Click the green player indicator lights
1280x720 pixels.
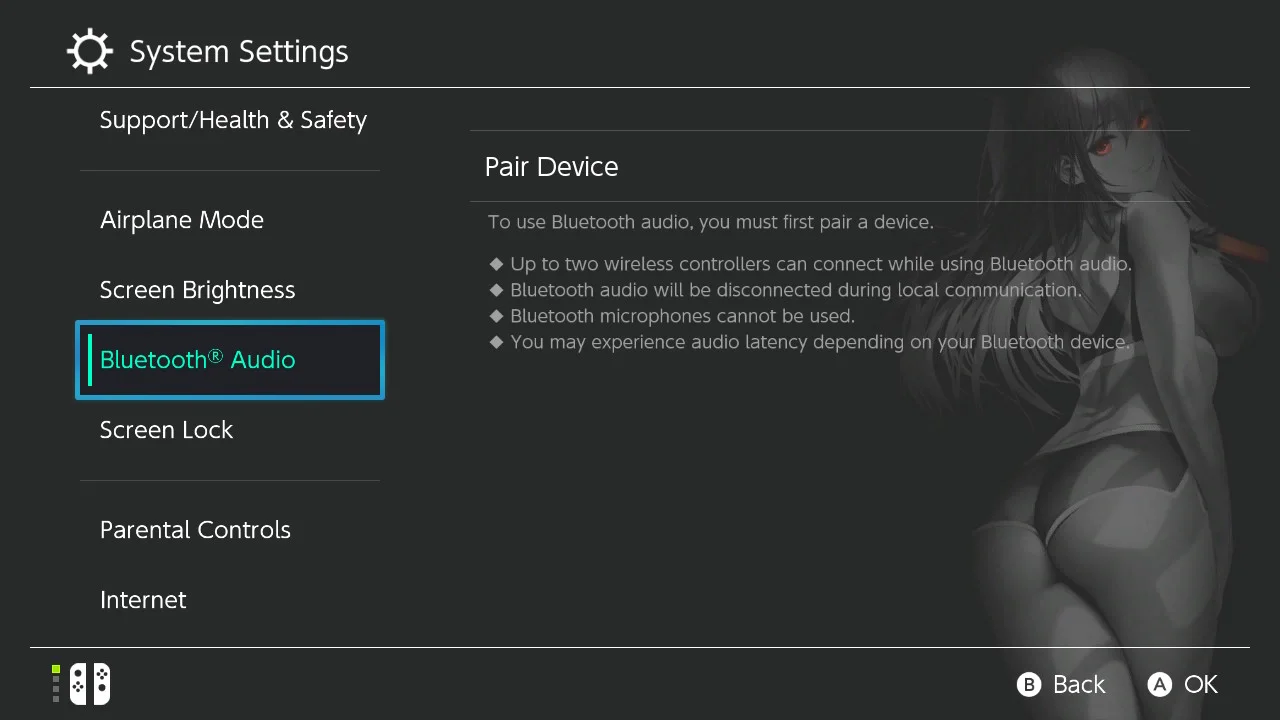[x=56, y=684]
